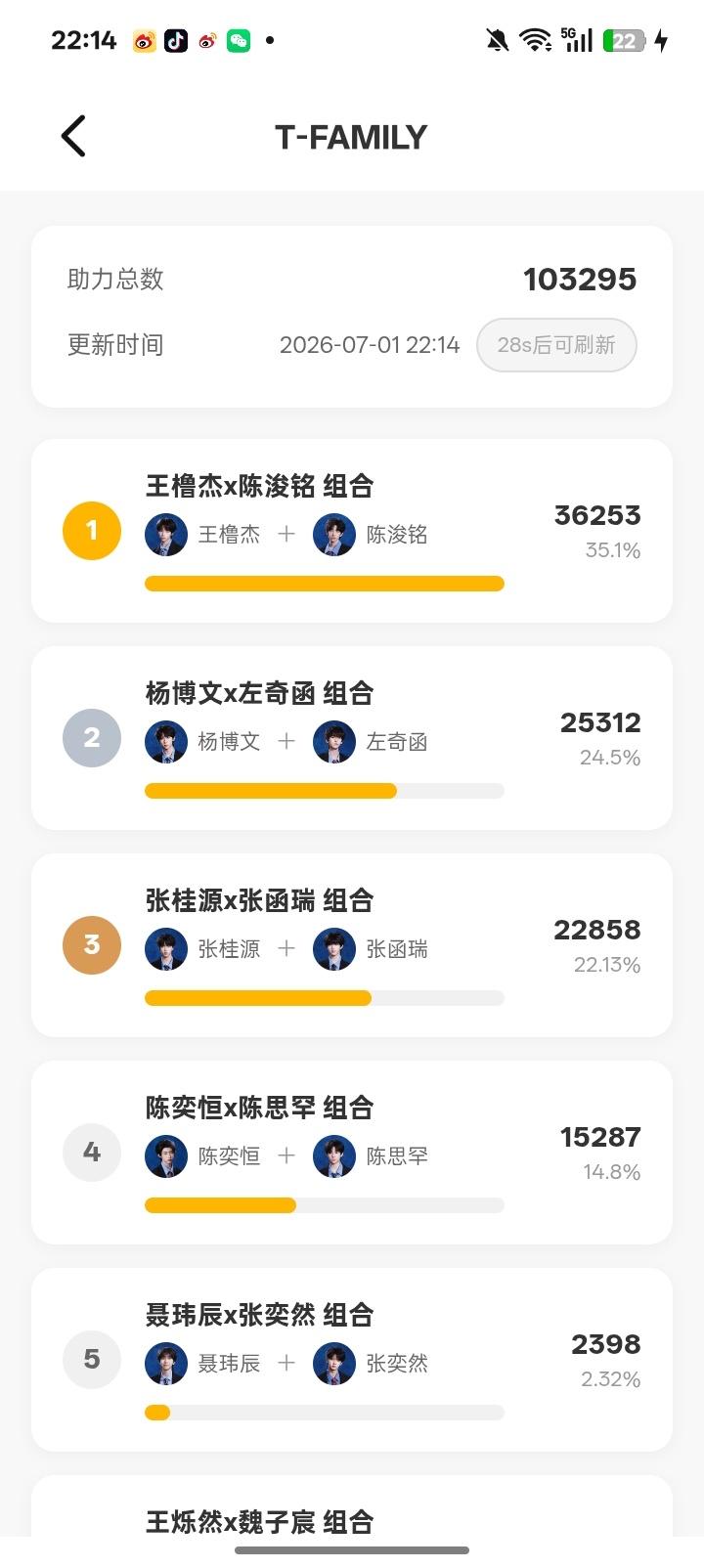Tap the gray rank 5 badge
This screenshot has width=704, height=1568.
(92, 1360)
